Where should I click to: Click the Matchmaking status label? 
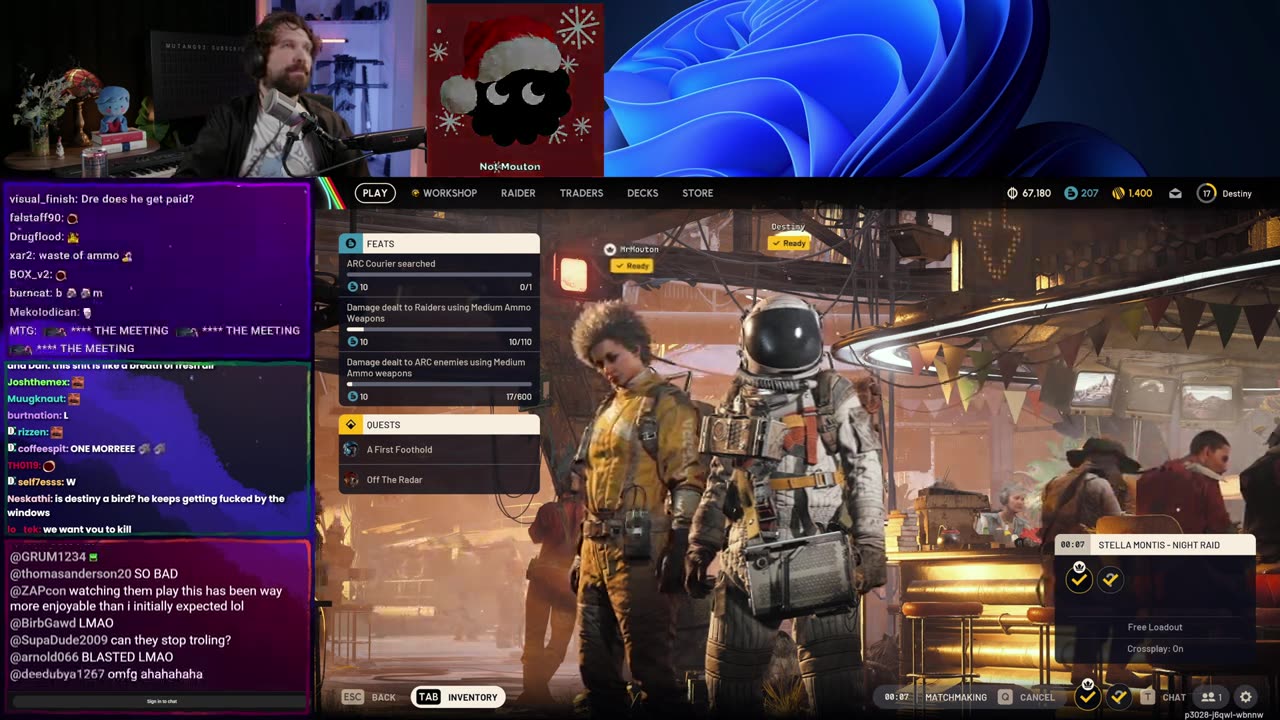coord(956,697)
